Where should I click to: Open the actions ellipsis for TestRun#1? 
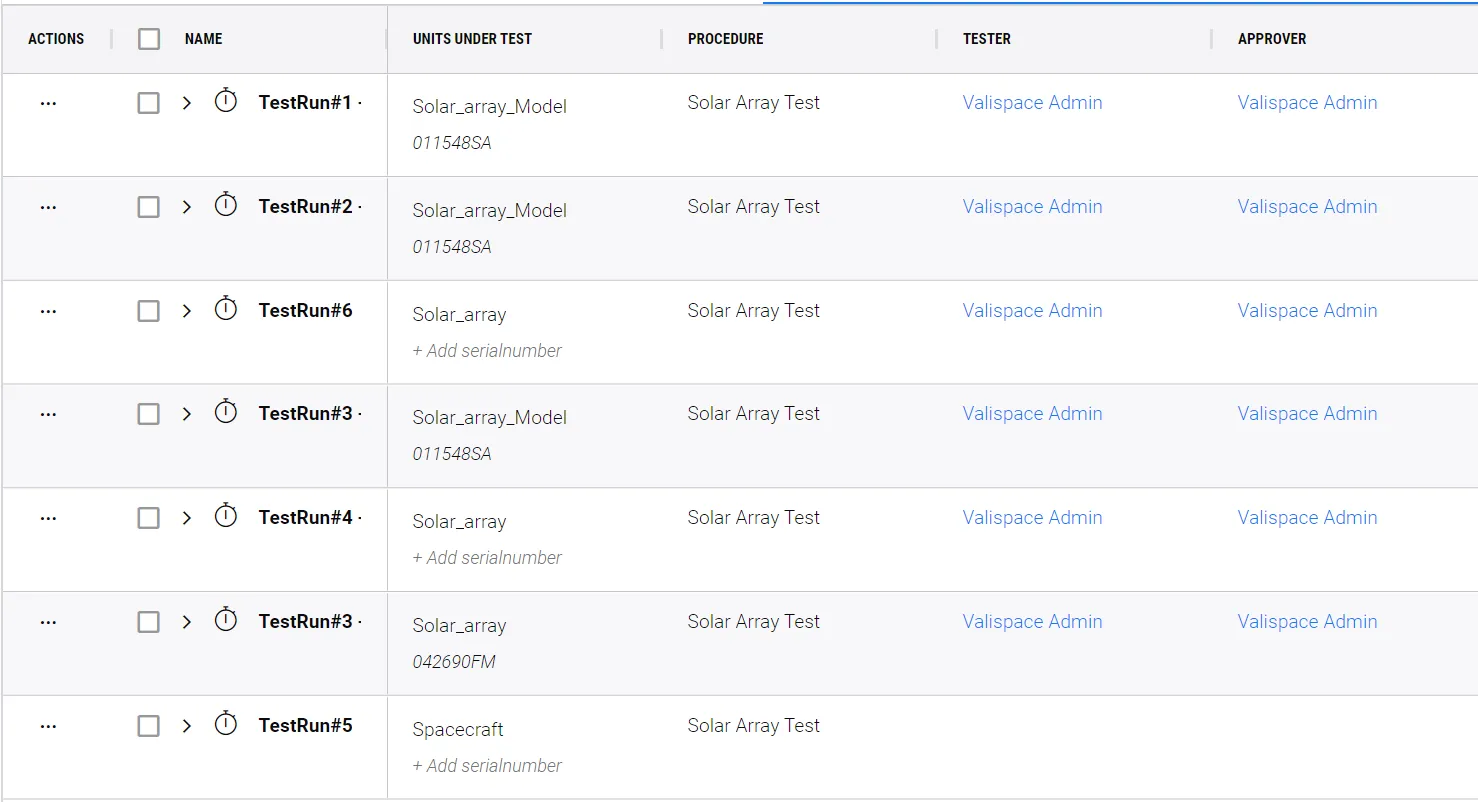click(48, 103)
